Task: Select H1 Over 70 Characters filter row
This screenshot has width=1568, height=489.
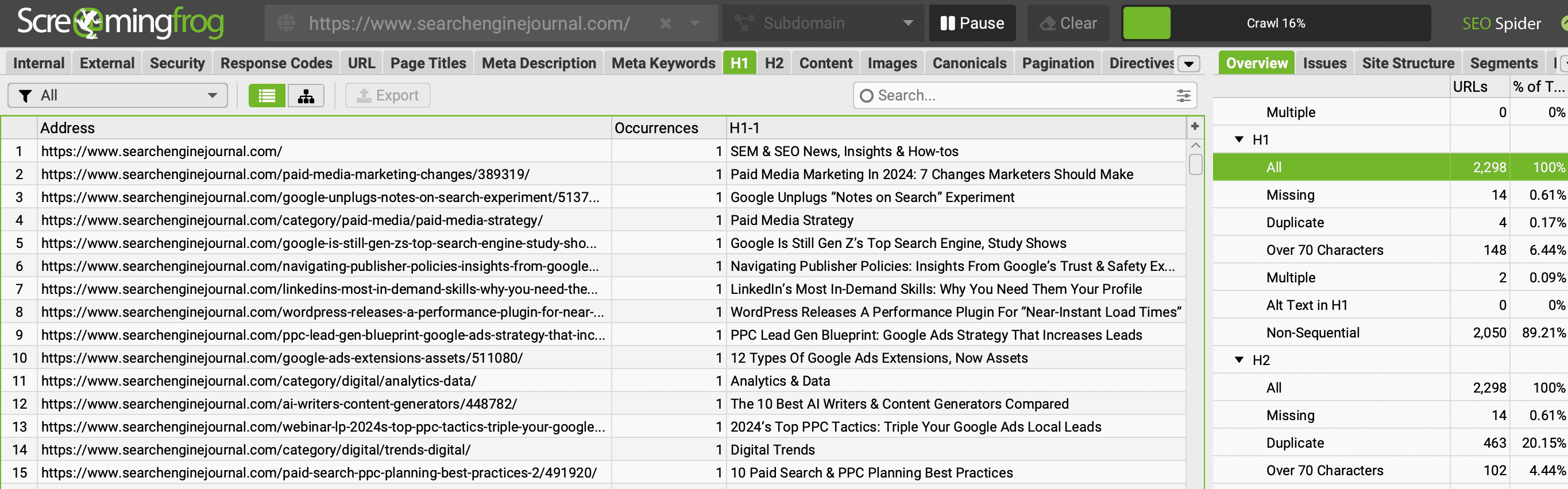Action: click(x=1324, y=250)
